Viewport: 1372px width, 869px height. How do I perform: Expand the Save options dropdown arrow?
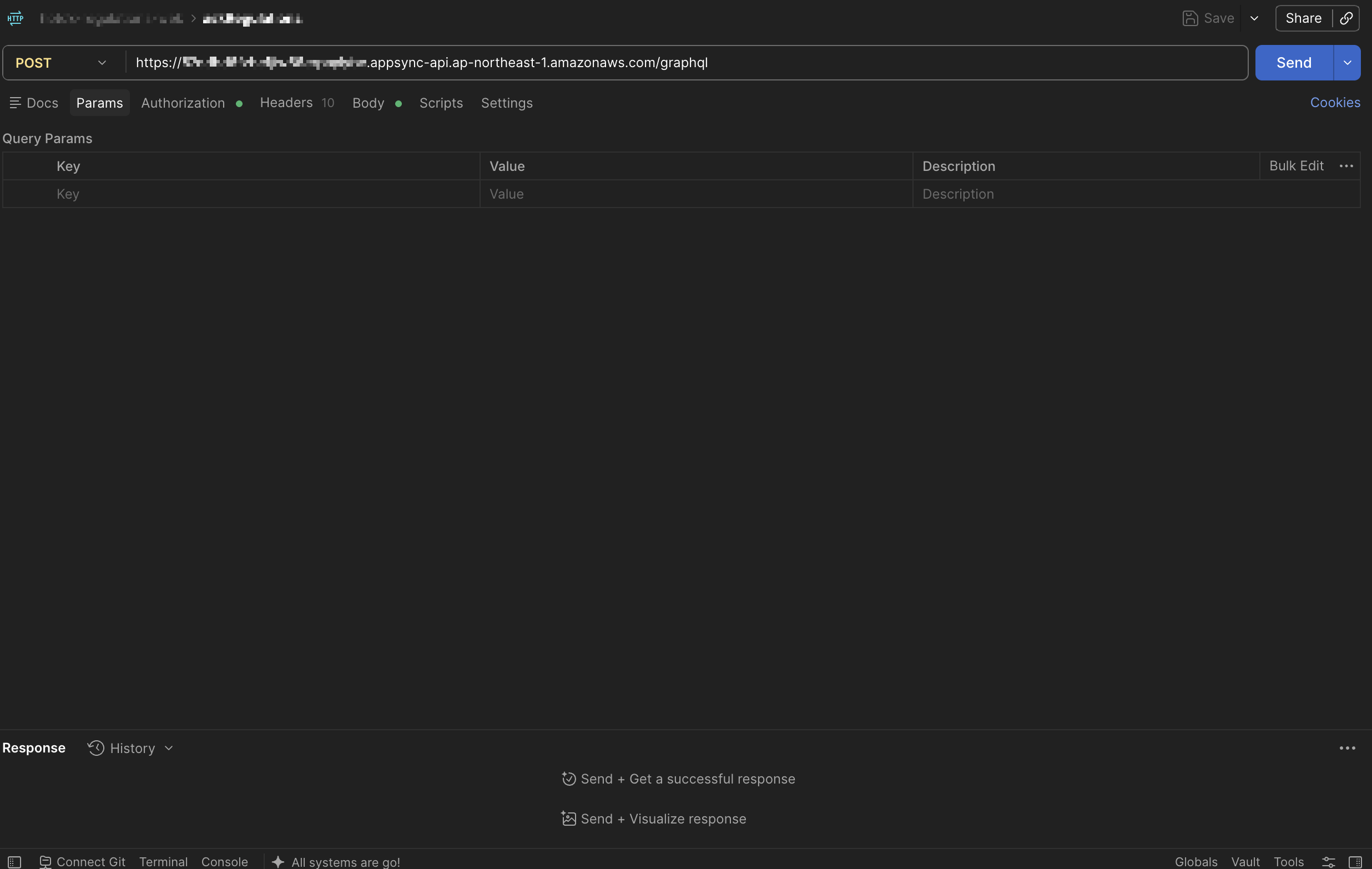pyautogui.click(x=1254, y=18)
